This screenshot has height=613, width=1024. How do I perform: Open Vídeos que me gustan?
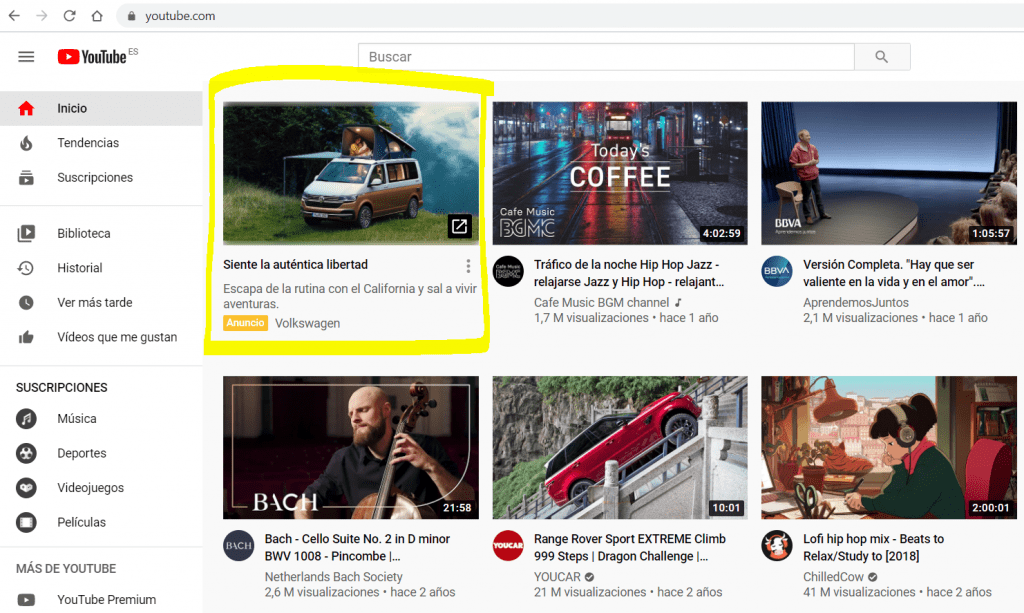101,337
